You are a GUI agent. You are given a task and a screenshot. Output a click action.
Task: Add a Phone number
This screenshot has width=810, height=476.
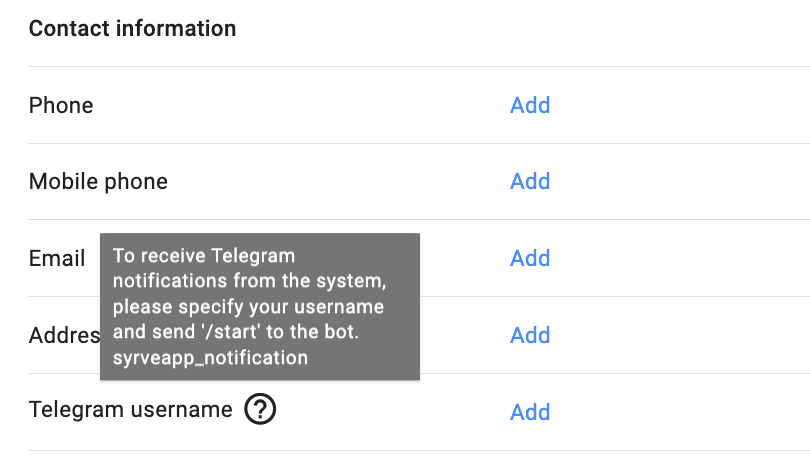click(530, 105)
